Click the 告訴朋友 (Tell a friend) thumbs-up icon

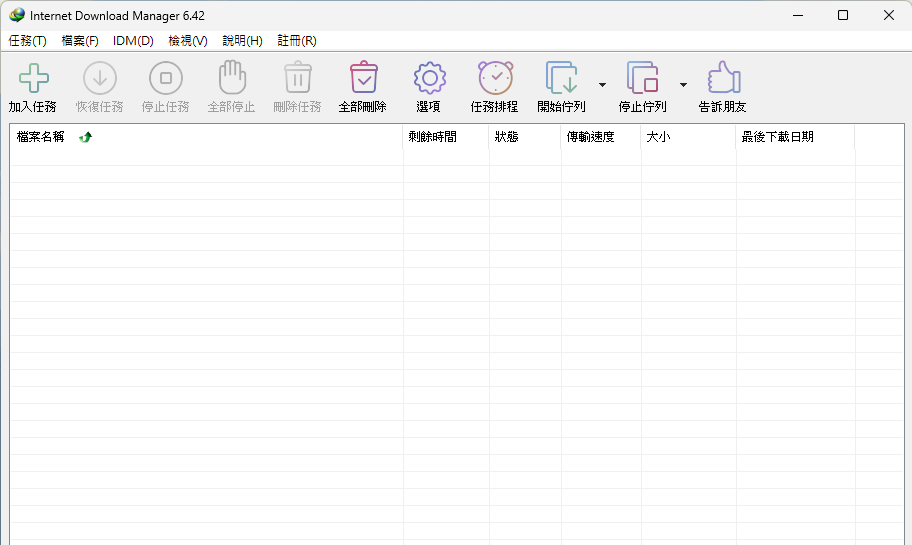tap(723, 79)
